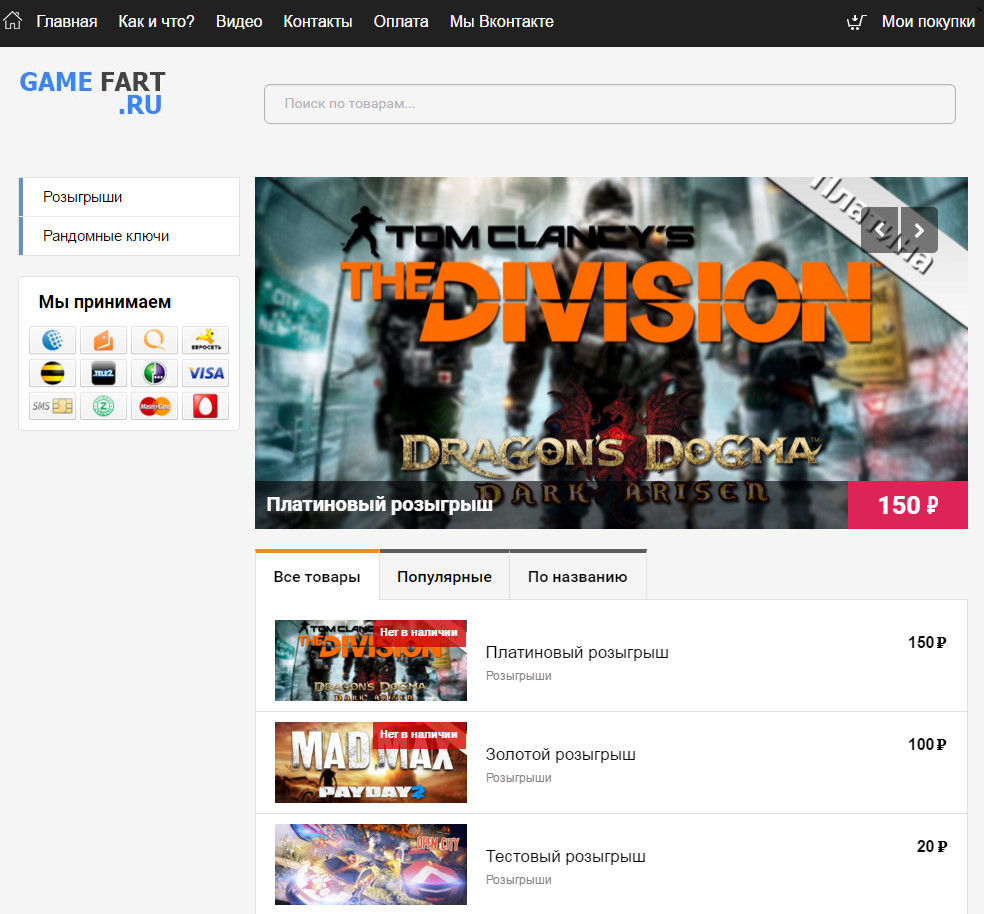984x914 pixels.
Task: Go to the Главная page
Action: (x=67, y=21)
